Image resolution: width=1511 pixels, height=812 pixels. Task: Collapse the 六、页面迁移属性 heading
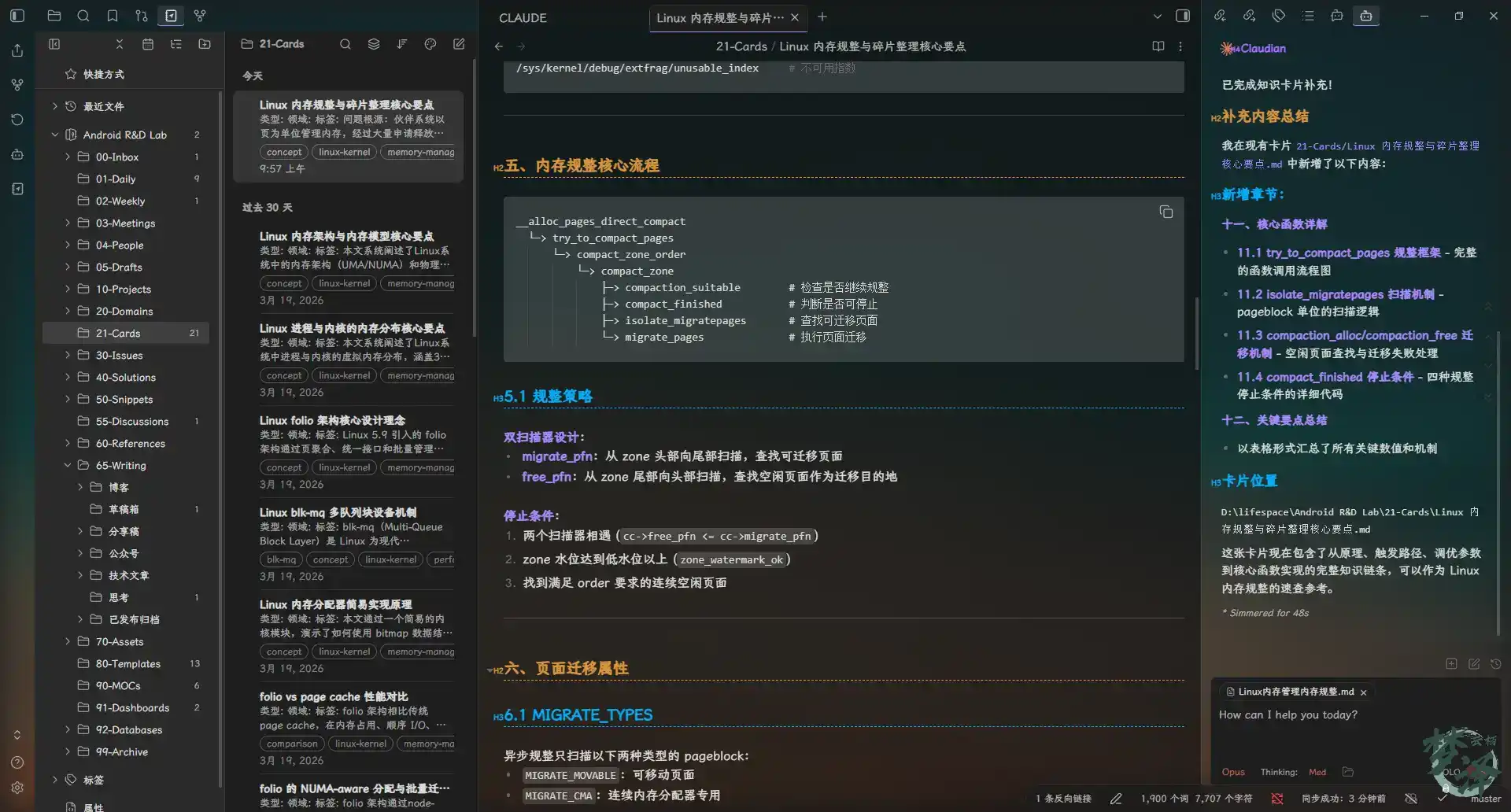click(490, 670)
